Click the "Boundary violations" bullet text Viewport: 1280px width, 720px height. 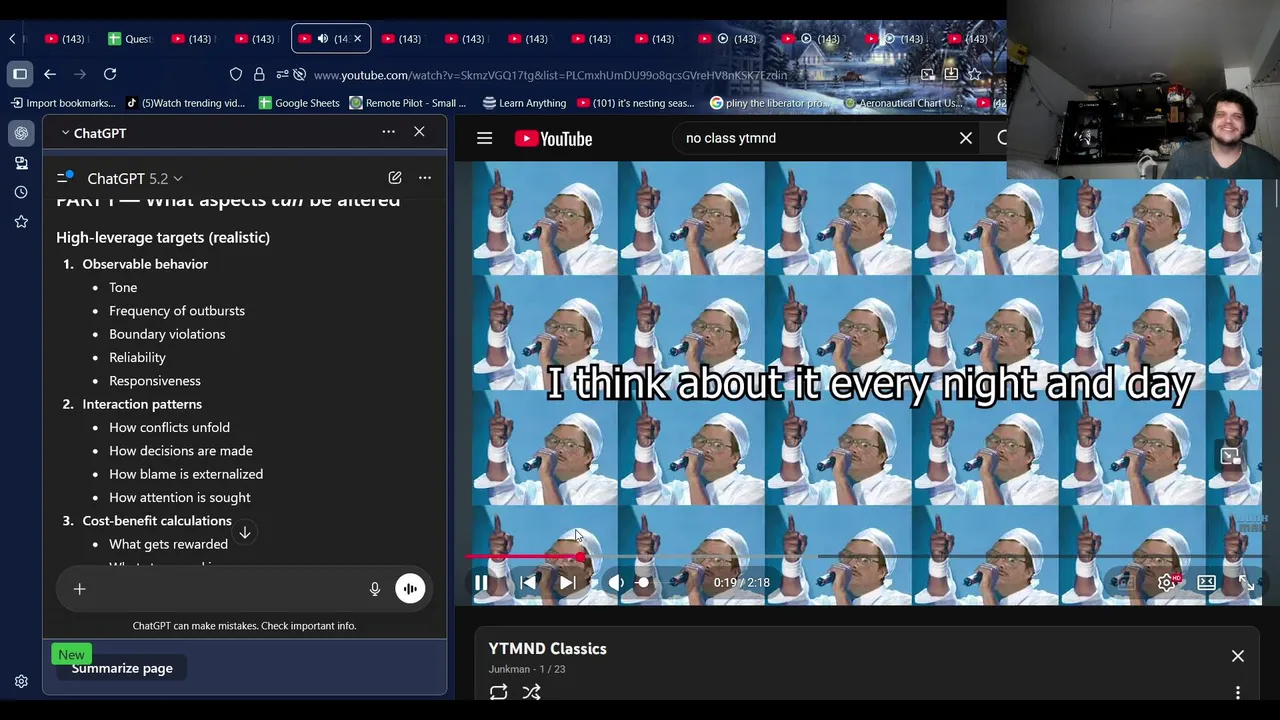(x=167, y=334)
